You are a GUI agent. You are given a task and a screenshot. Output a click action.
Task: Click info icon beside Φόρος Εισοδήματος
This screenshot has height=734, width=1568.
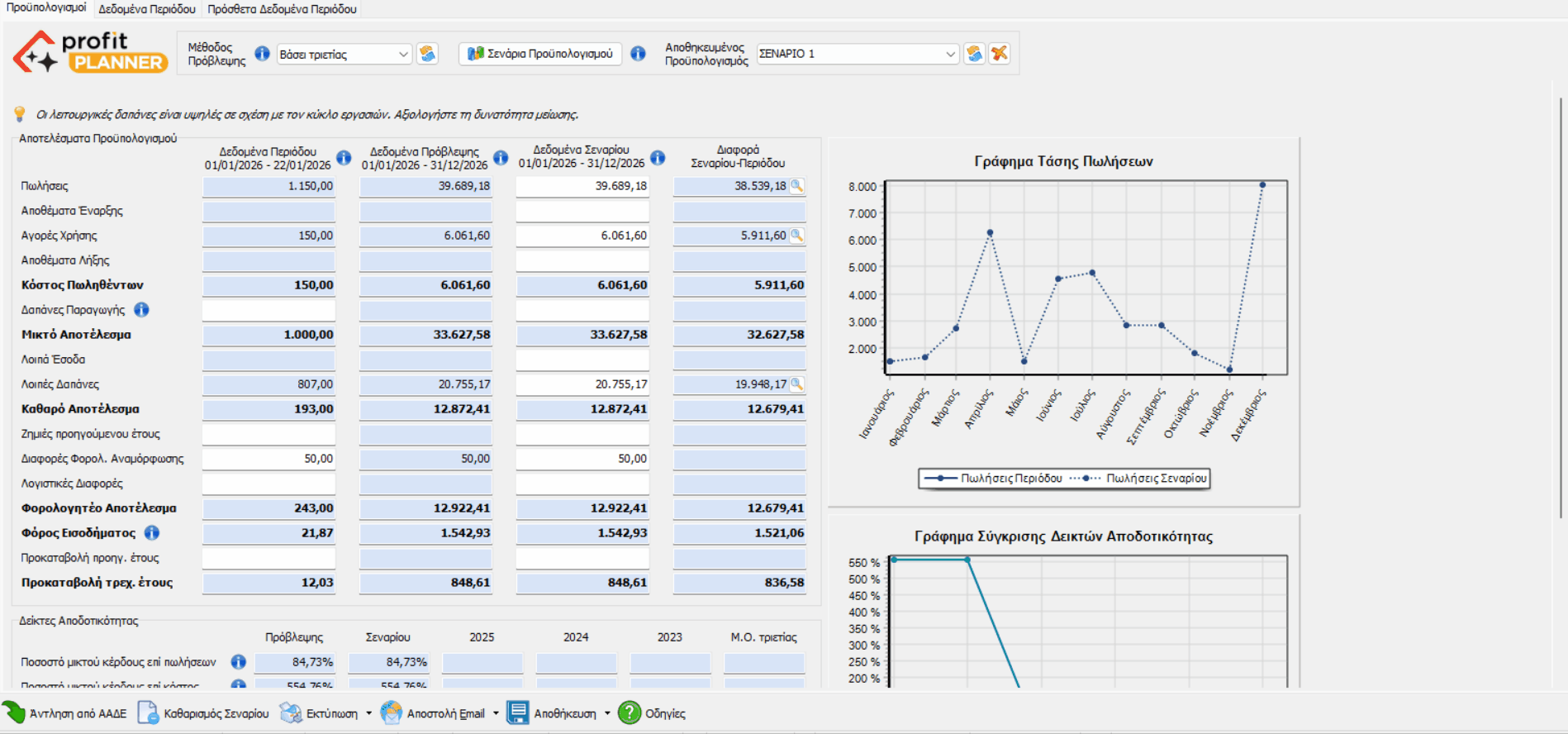pyautogui.click(x=152, y=533)
